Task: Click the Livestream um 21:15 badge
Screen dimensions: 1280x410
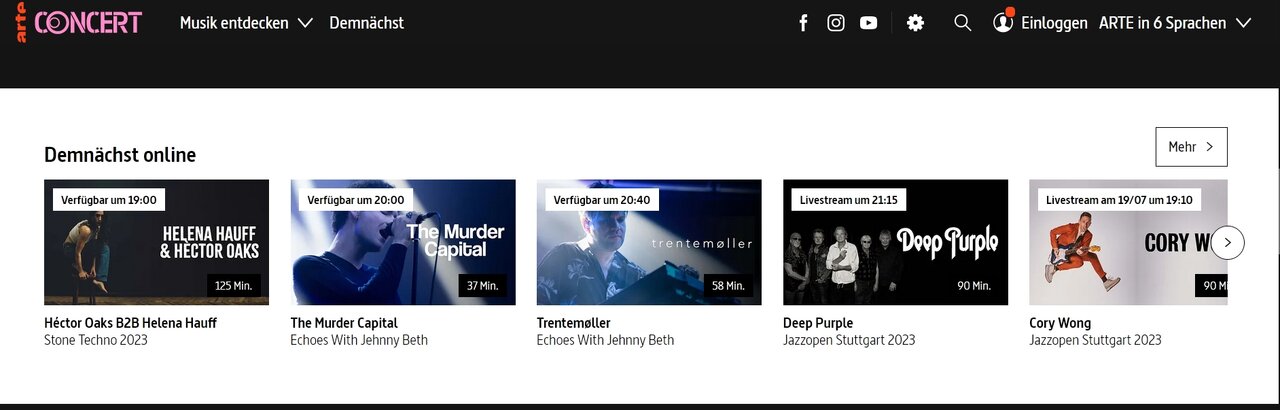Action: tap(849, 199)
